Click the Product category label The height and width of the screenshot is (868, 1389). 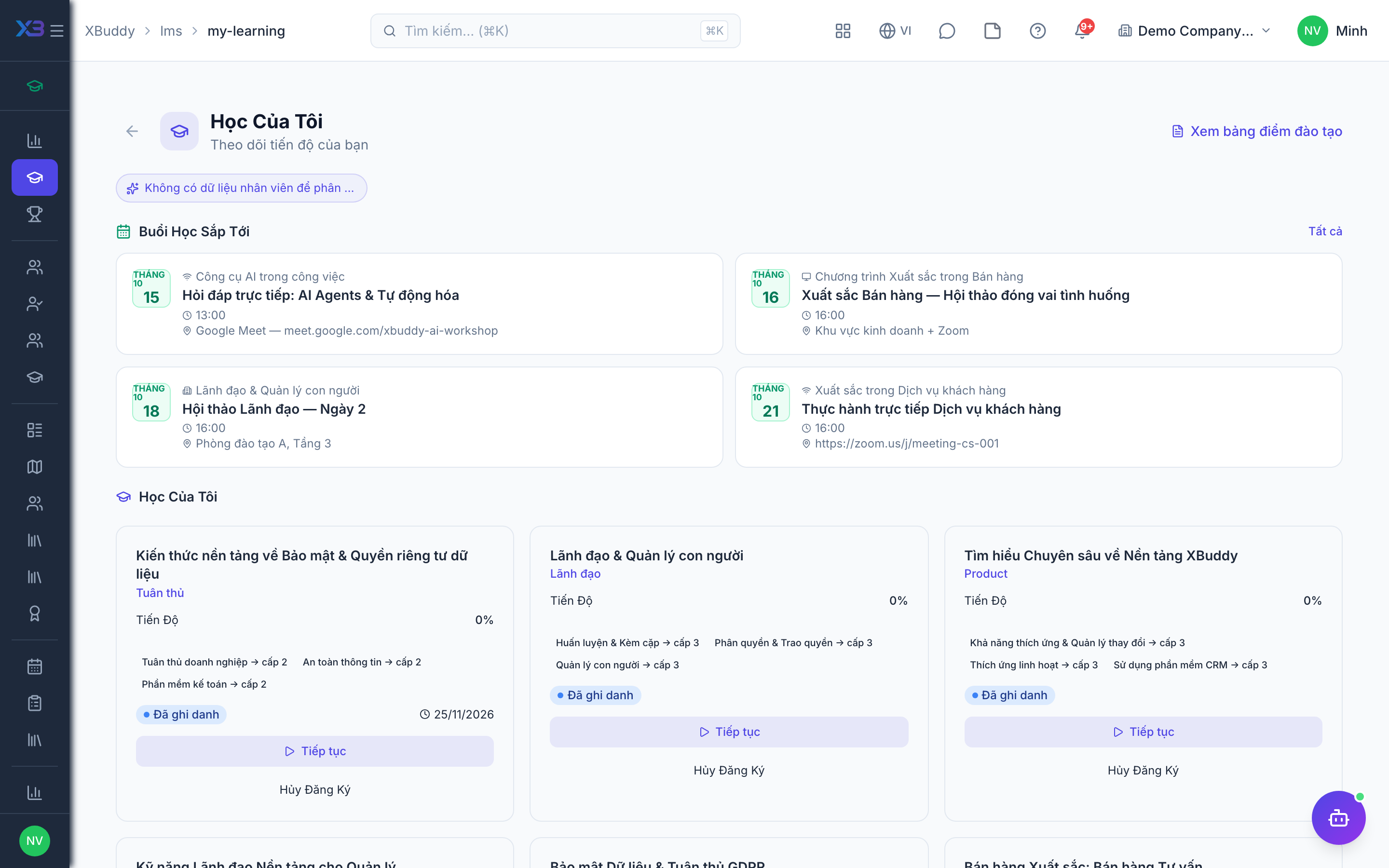(985, 573)
